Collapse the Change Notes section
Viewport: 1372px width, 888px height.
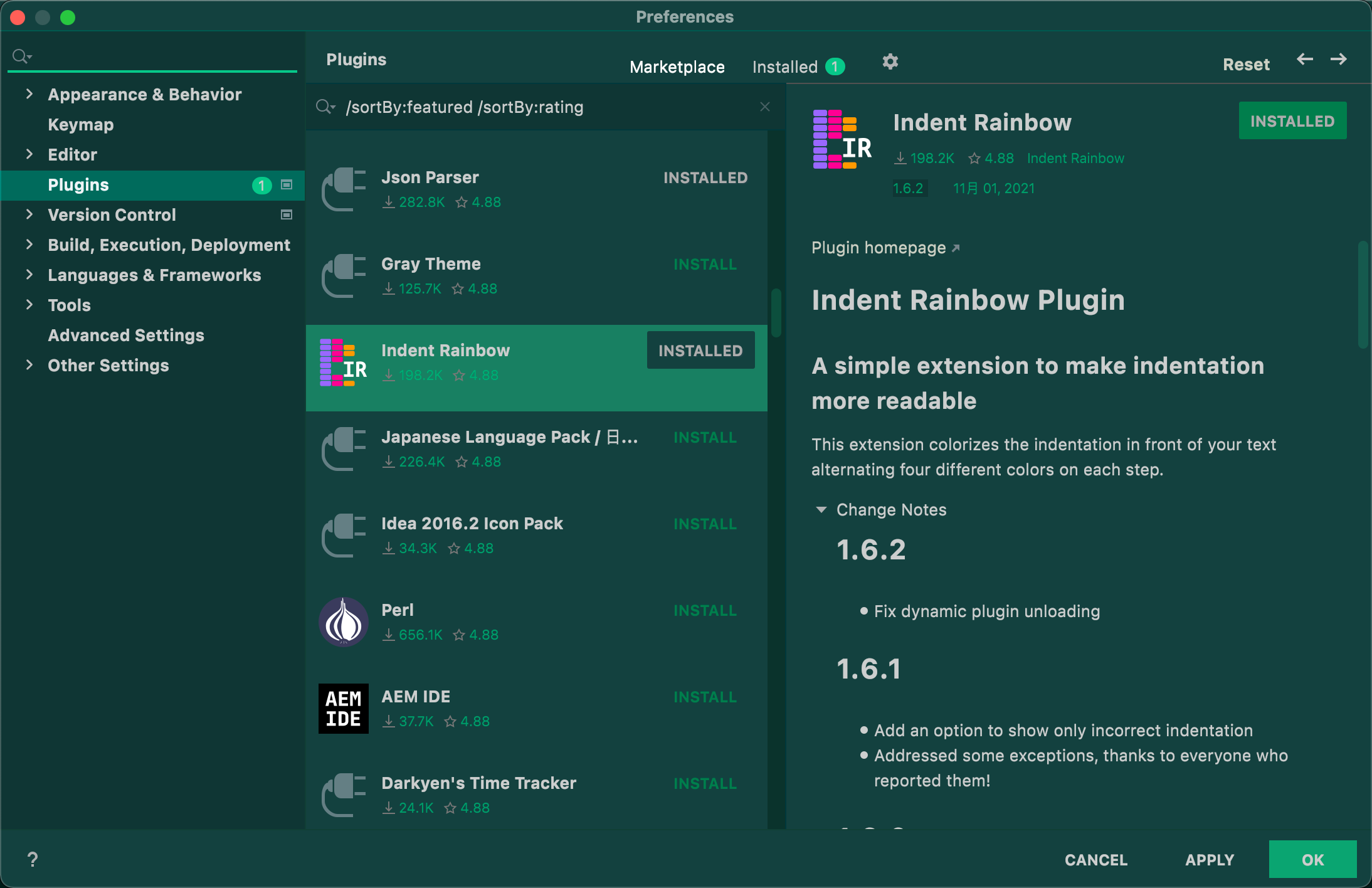click(x=821, y=509)
